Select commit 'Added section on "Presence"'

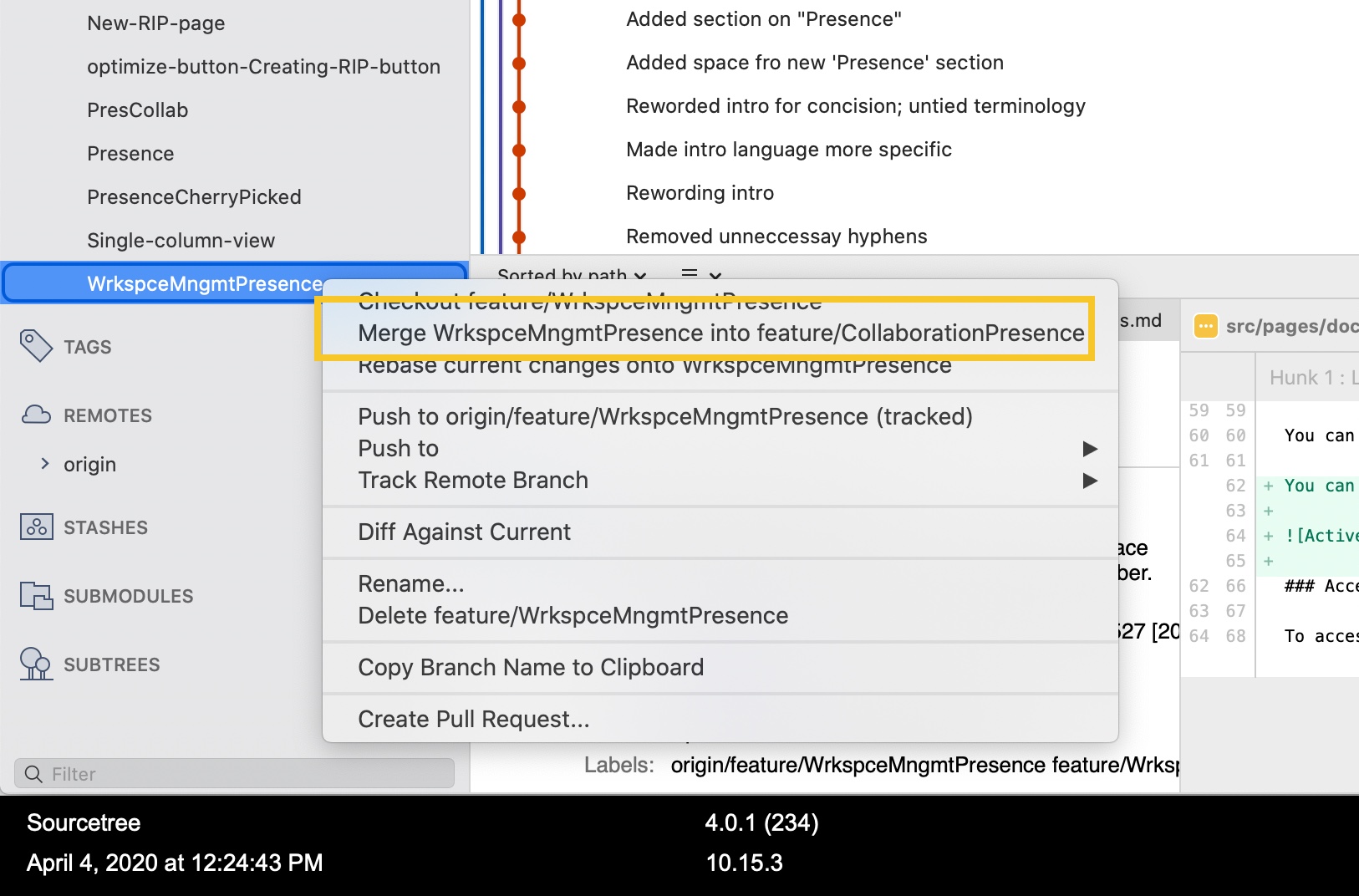coord(764,19)
